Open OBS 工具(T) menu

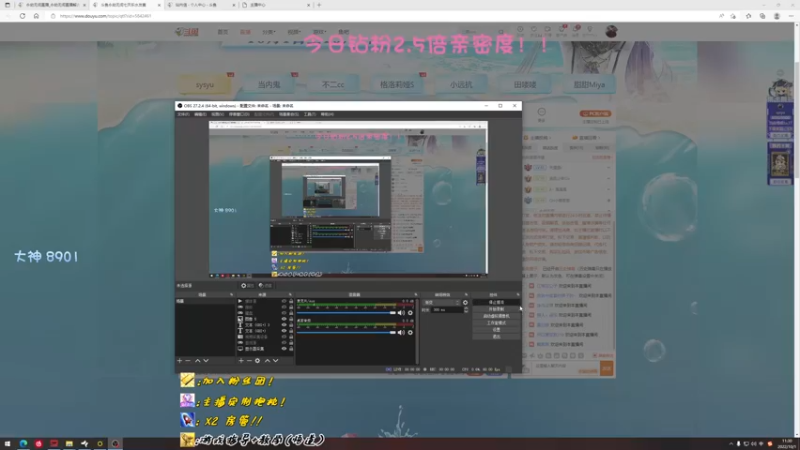(x=310, y=114)
